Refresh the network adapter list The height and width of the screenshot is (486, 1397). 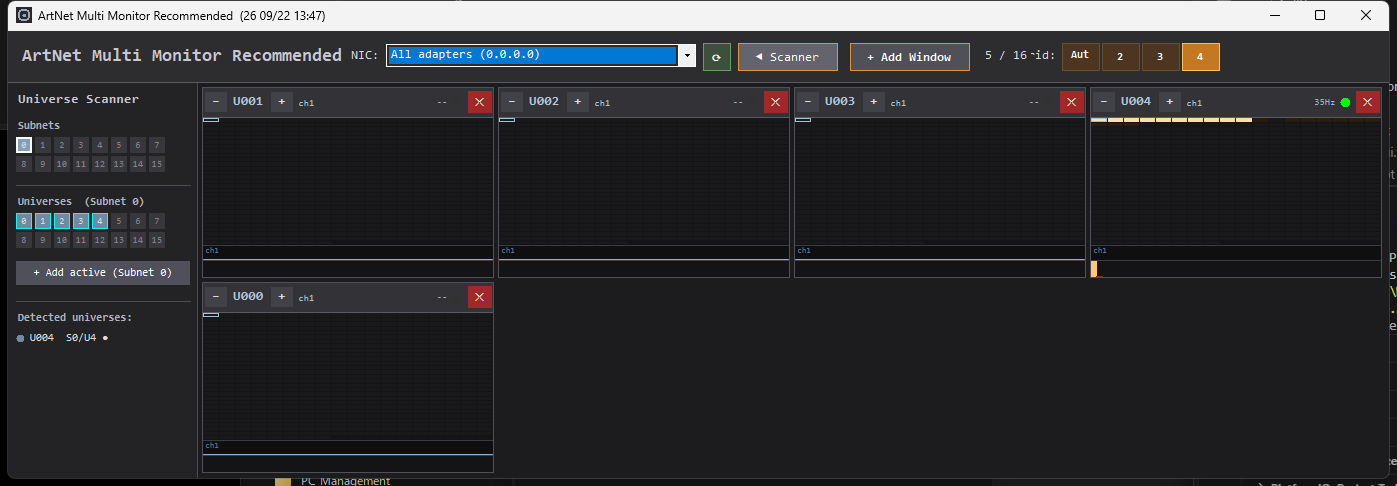[716, 57]
